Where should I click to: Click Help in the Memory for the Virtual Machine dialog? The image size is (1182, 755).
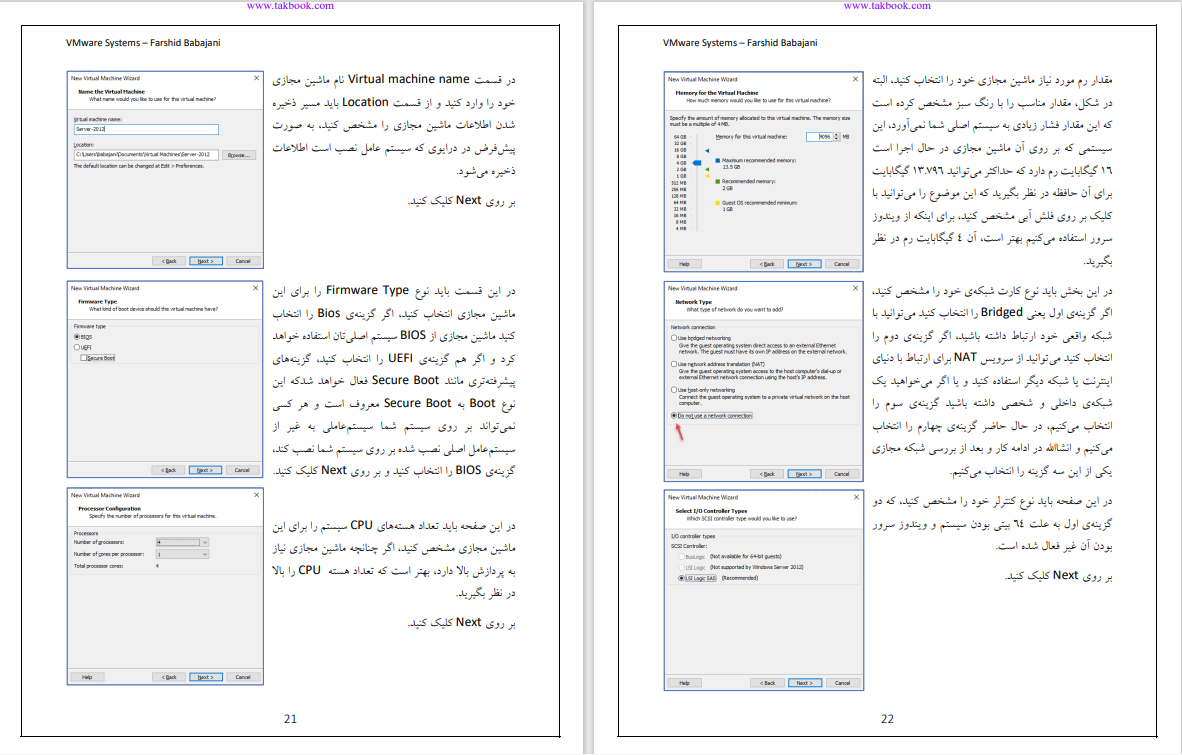click(684, 264)
